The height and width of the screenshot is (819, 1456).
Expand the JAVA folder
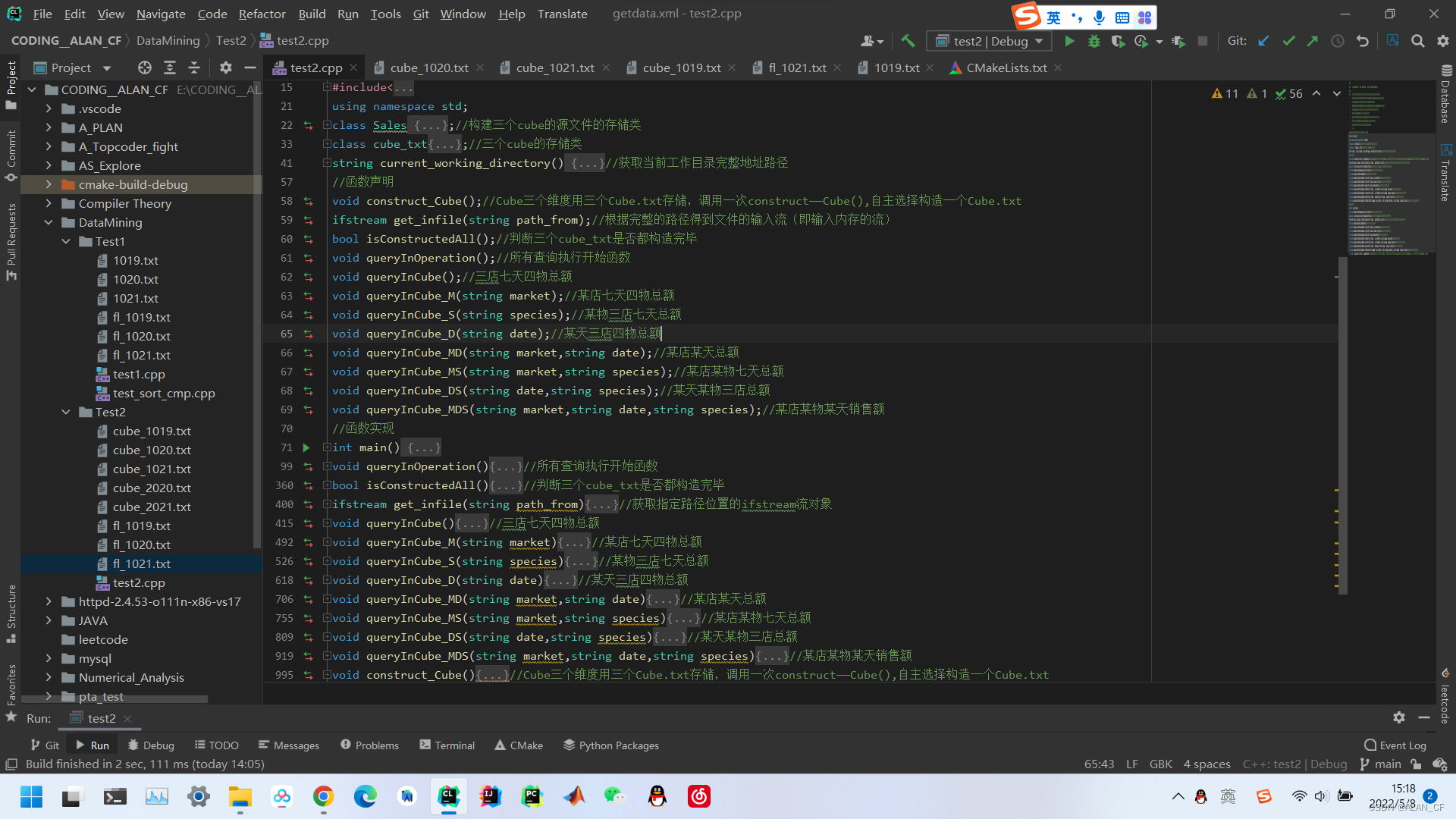pyautogui.click(x=49, y=620)
